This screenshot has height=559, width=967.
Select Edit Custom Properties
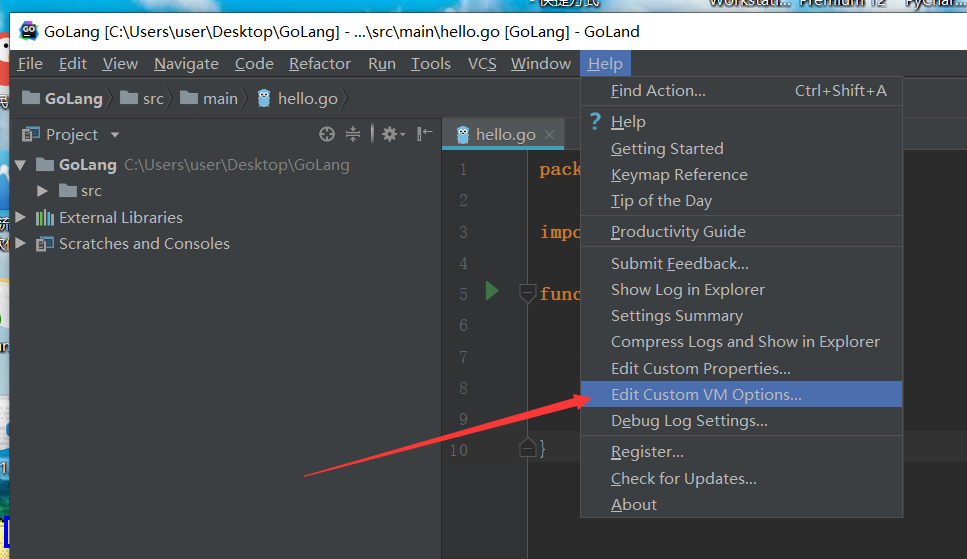coord(741,368)
